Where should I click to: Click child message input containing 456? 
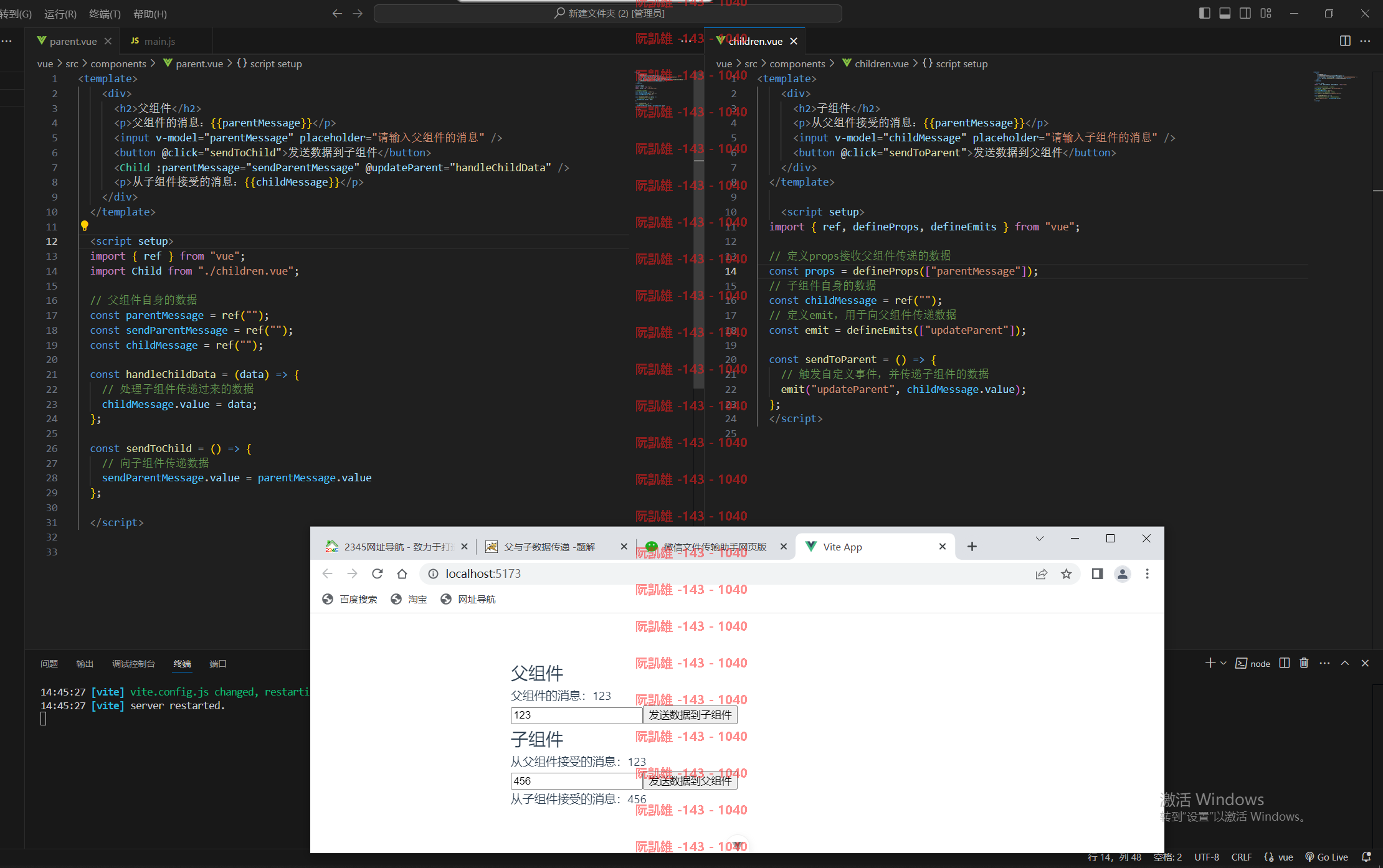(x=576, y=781)
